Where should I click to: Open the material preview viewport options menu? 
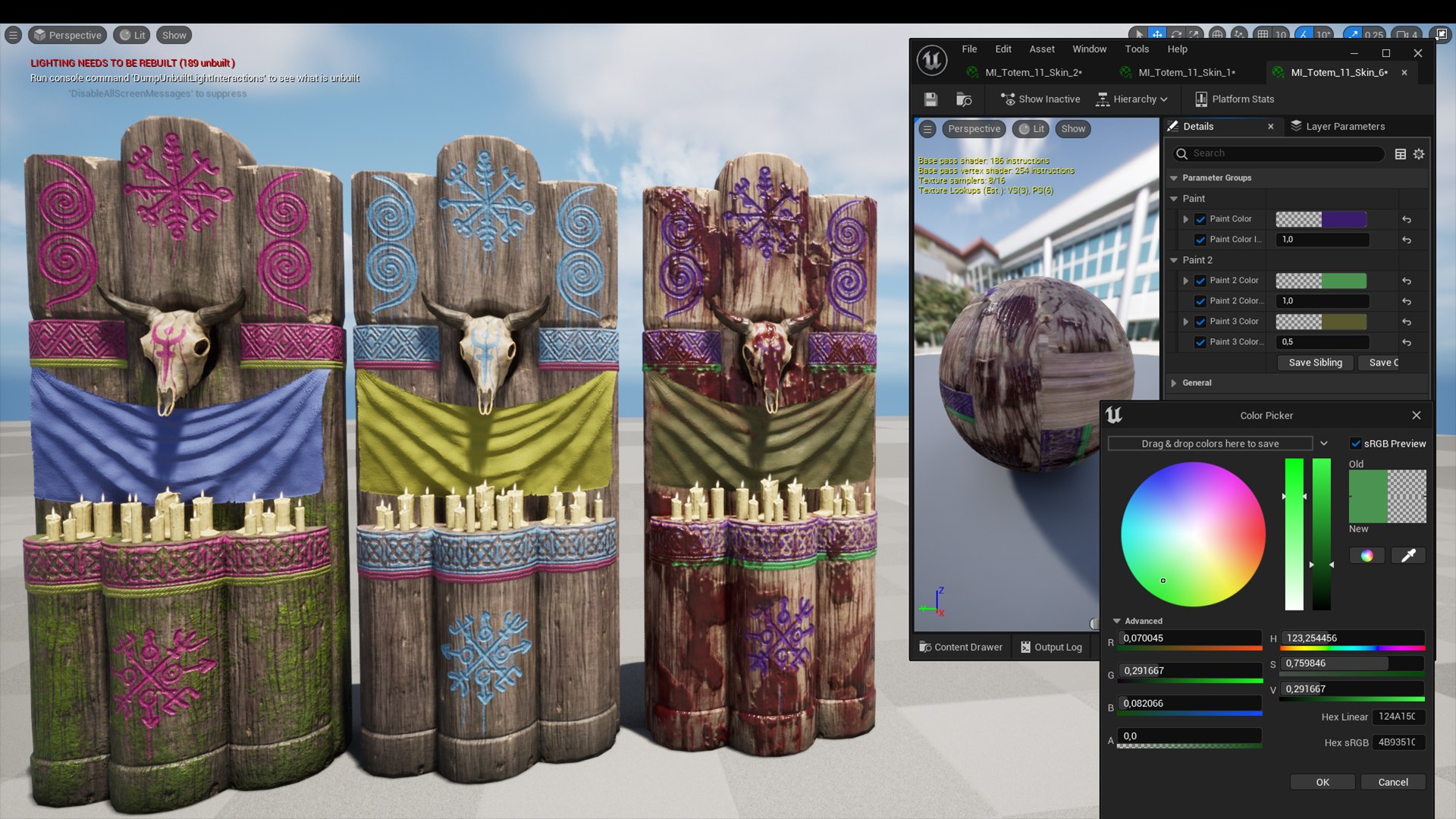927,129
